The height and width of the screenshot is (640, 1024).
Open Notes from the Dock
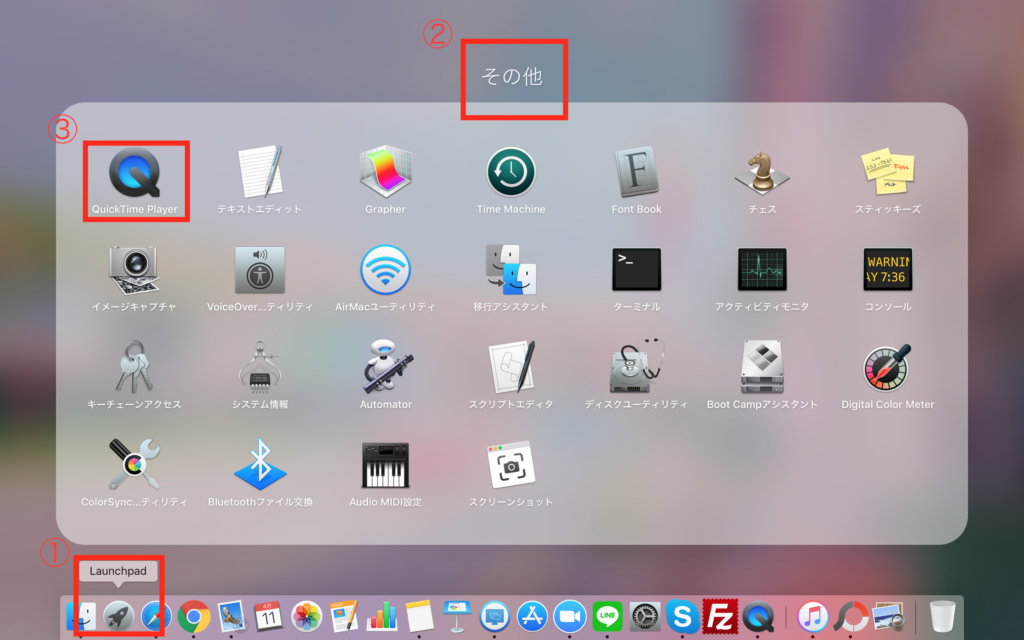pyautogui.click(x=419, y=616)
